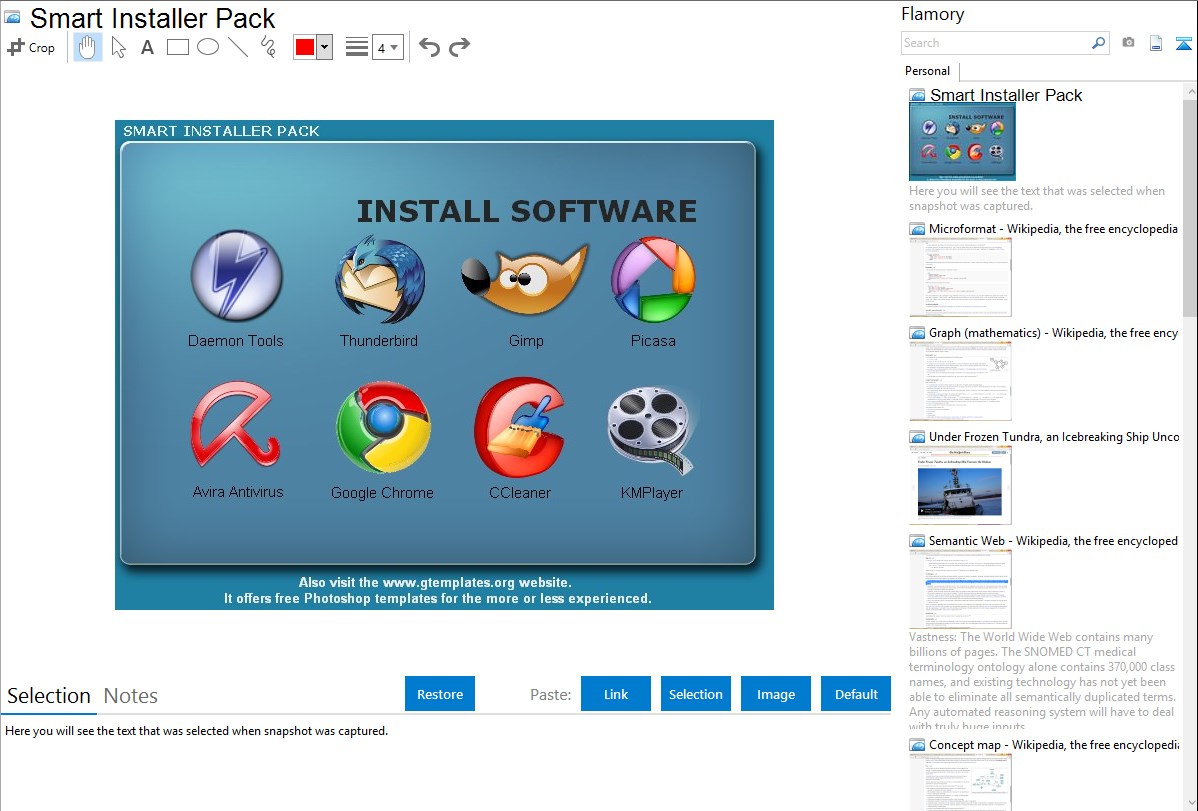Image resolution: width=1198 pixels, height=811 pixels.
Task: Switch to the Selection tab
Action: tap(49, 696)
